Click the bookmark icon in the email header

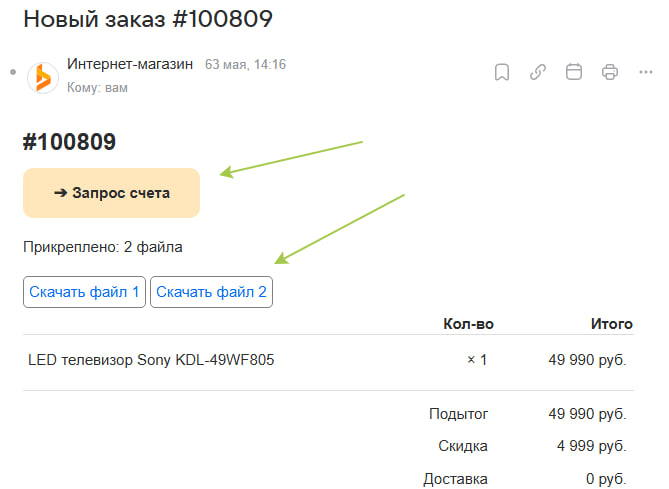502,72
